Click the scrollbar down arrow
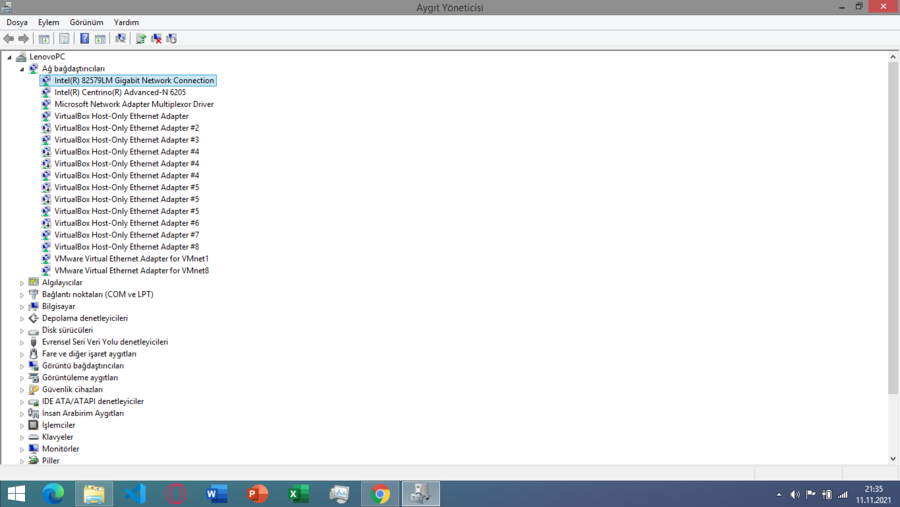Image resolution: width=900 pixels, height=507 pixels. pyautogui.click(x=893, y=459)
